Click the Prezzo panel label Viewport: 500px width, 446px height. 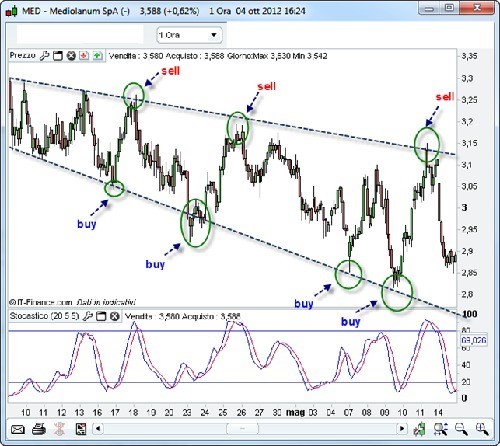pos(22,55)
